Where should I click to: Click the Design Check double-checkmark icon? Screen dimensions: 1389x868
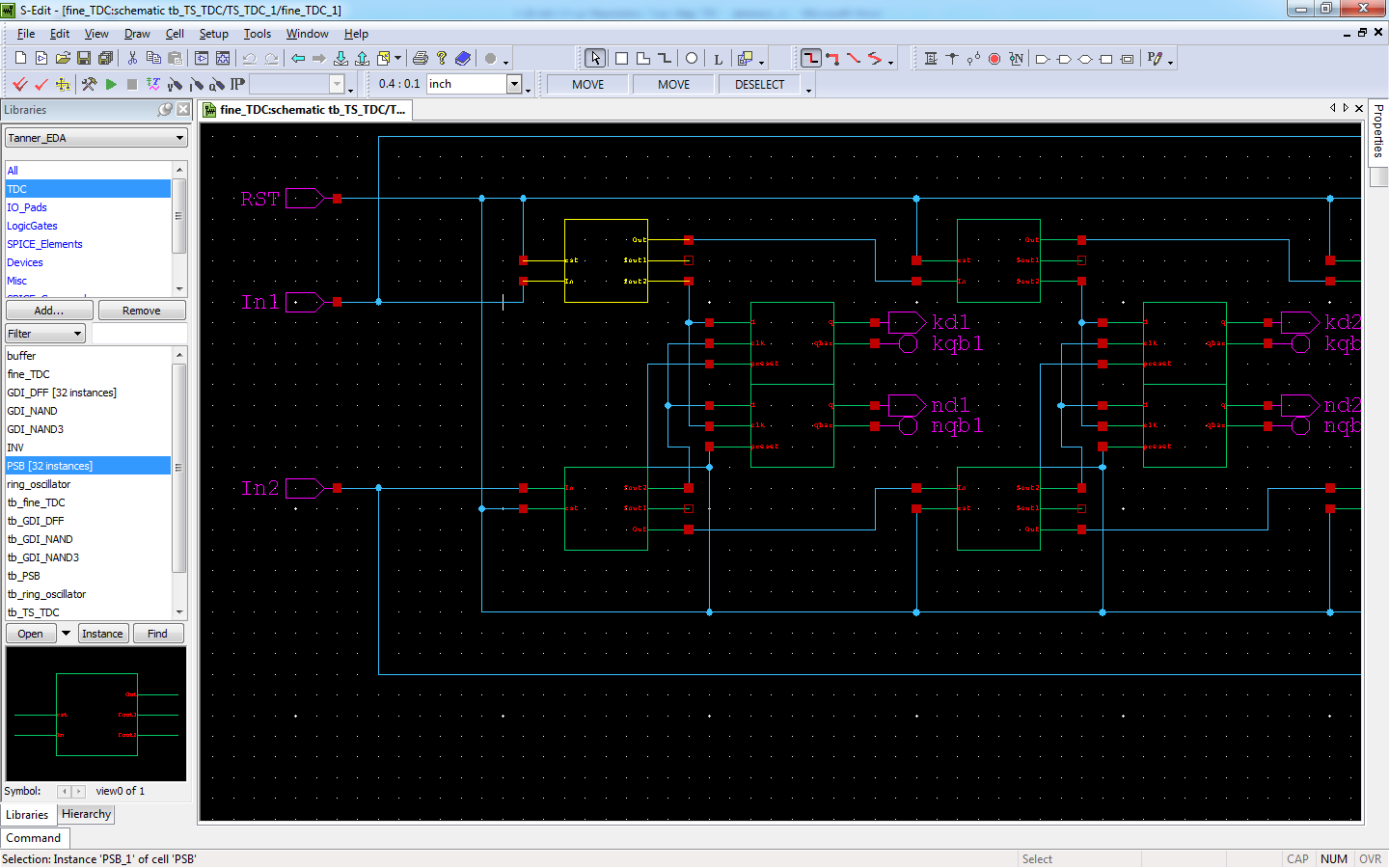tap(19, 85)
